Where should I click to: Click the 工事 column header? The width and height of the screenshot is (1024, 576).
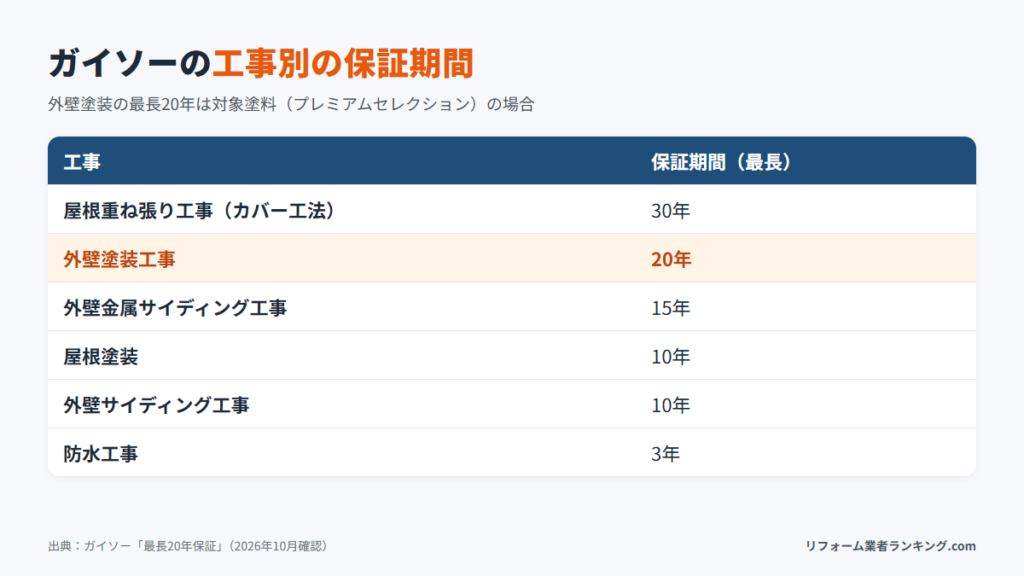(x=82, y=162)
